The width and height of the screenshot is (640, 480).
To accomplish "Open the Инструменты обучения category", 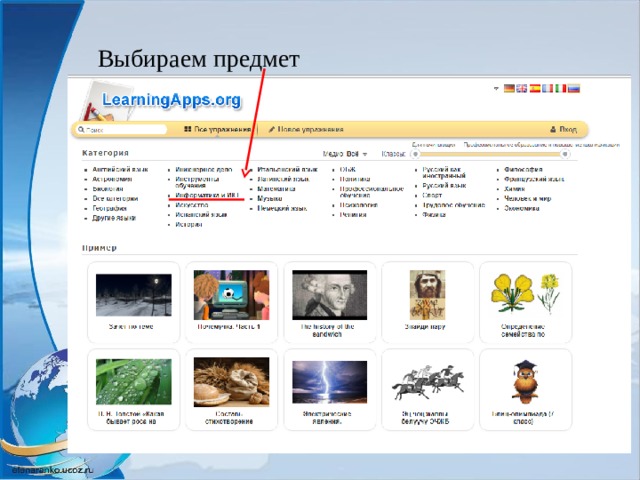I will point(197,182).
